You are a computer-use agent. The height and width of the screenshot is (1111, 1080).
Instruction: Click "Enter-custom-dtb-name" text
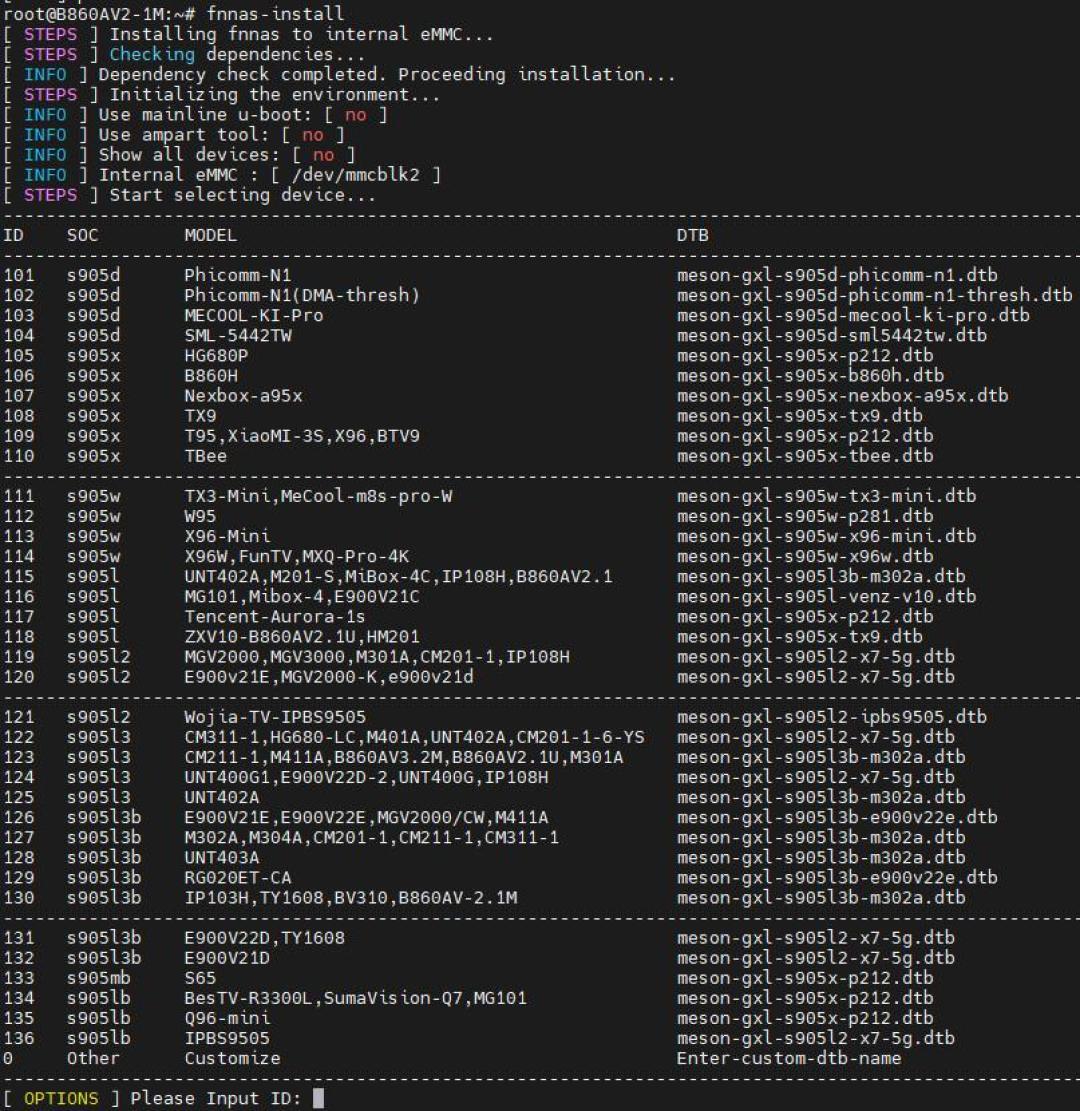[789, 1058]
